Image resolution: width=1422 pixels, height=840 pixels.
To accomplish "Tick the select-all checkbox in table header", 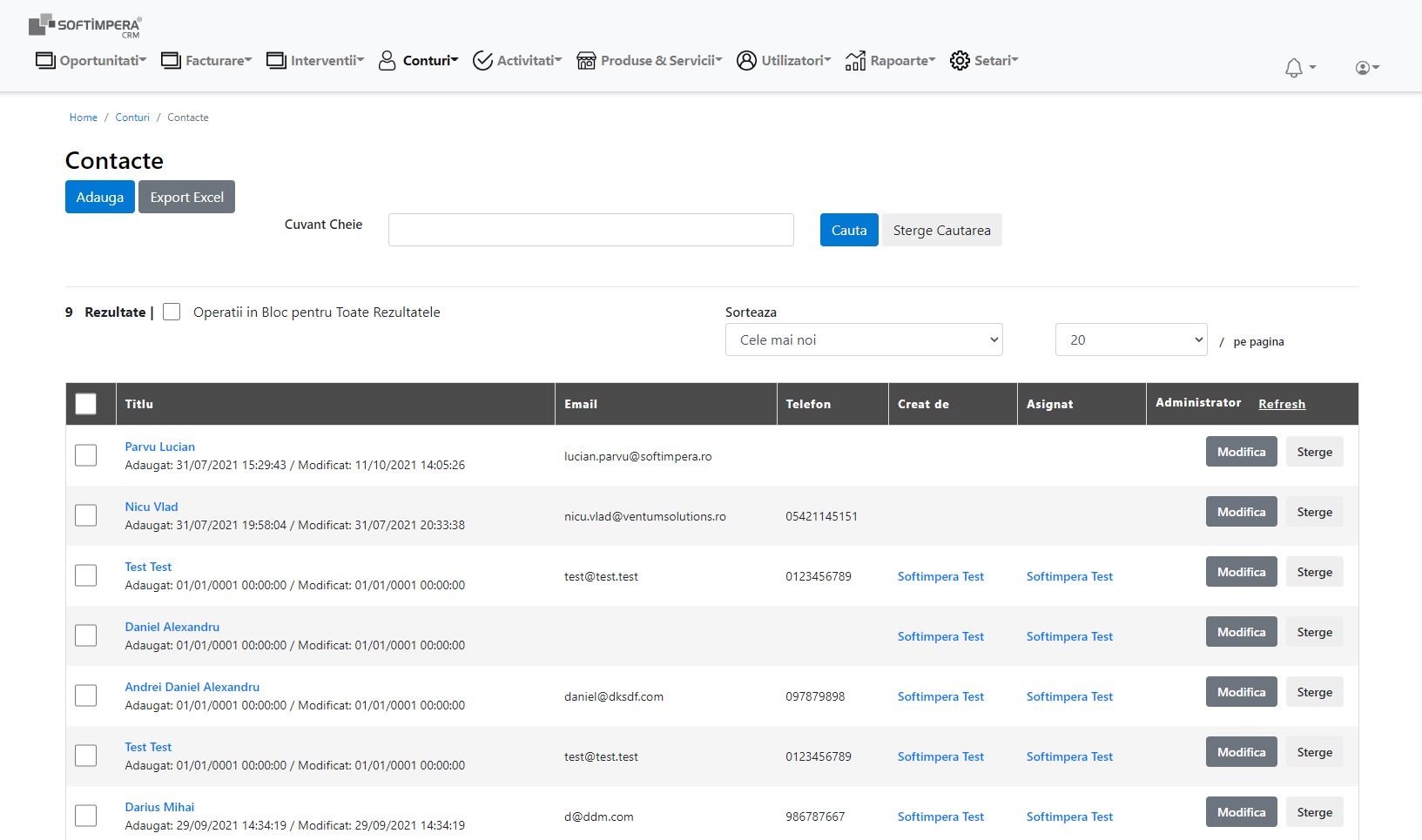I will (86, 404).
